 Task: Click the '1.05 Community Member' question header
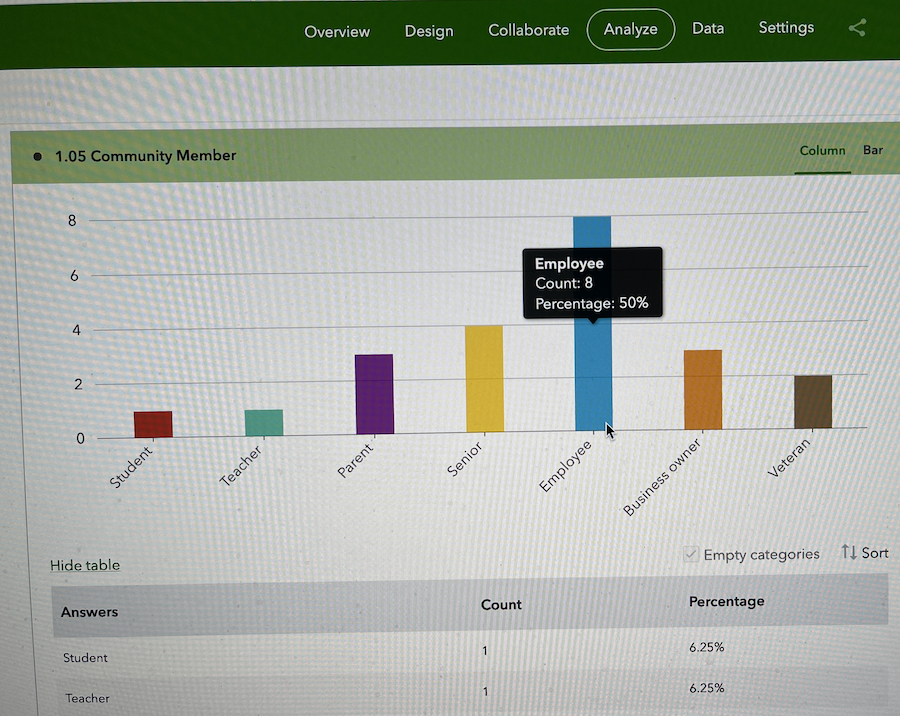coord(146,156)
